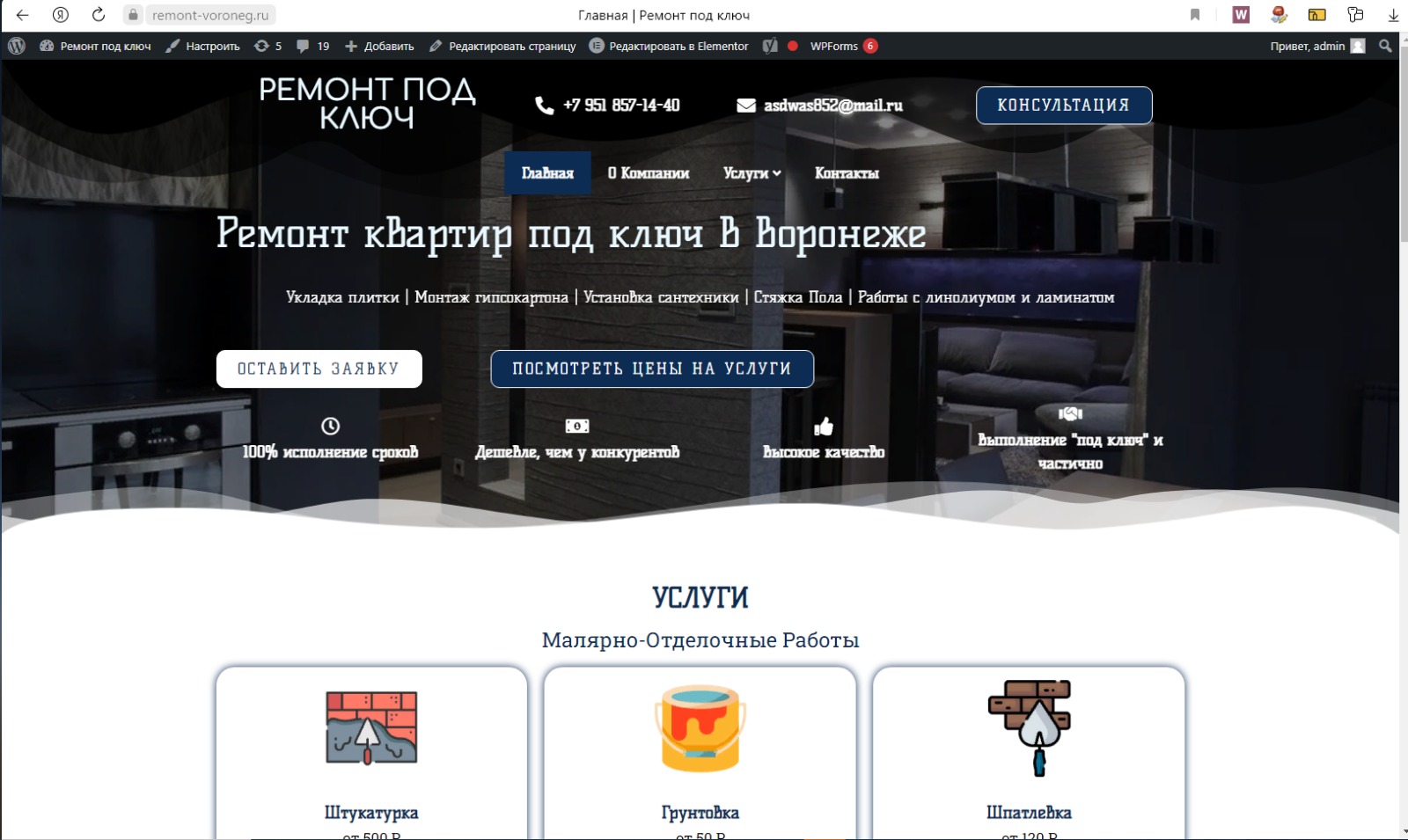Go to 'О Компании' menu item
Image resolution: width=1408 pixels, height=840 pixels.
click(649, 173)
